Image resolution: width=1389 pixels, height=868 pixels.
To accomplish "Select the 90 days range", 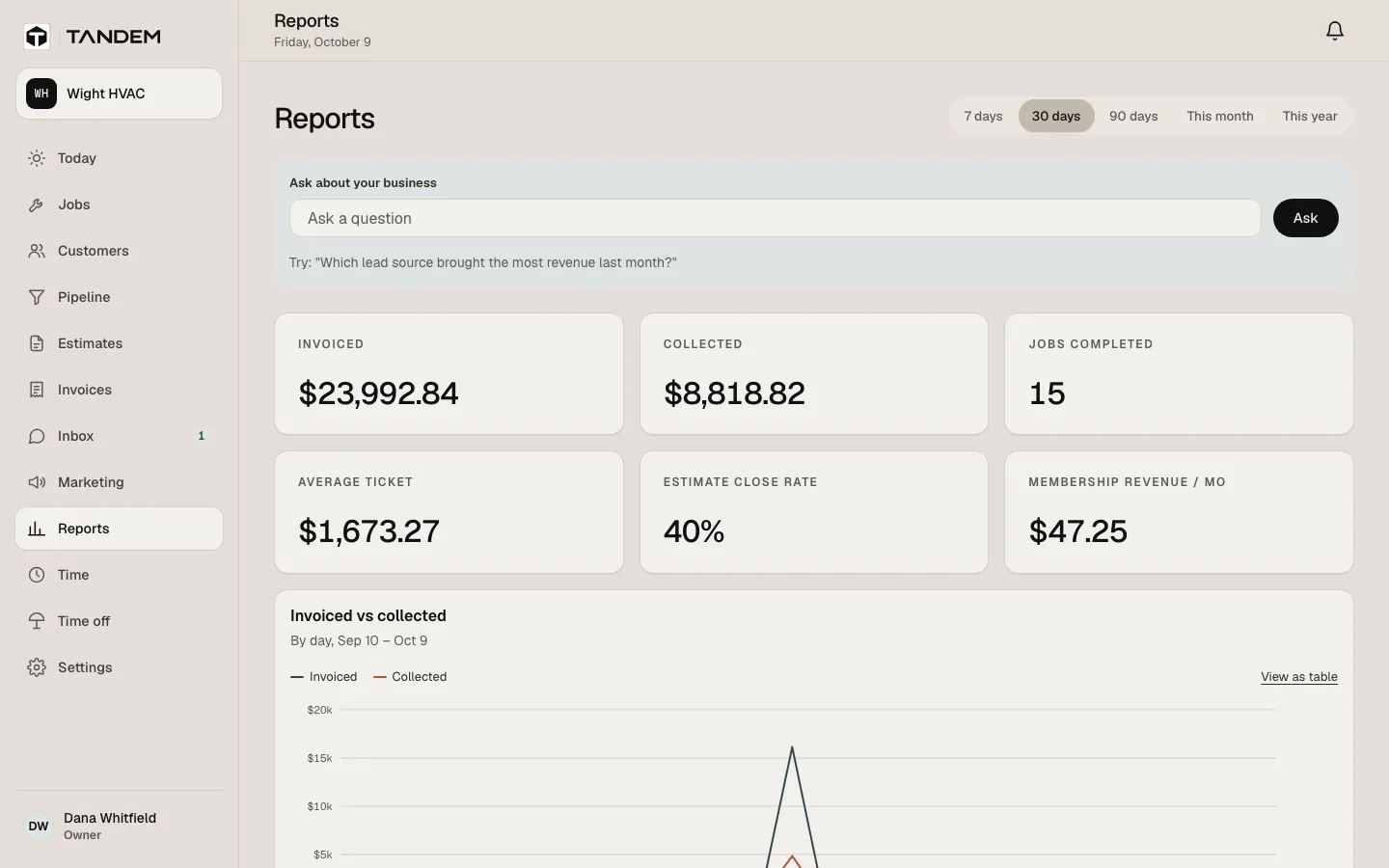I will point(1133,116).
